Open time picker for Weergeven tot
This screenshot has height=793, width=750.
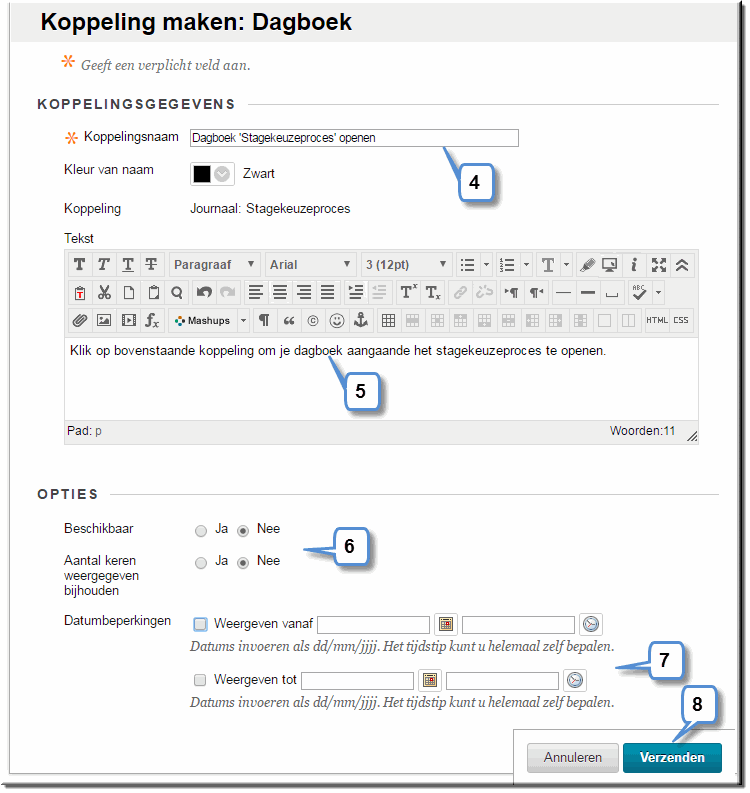576,682
